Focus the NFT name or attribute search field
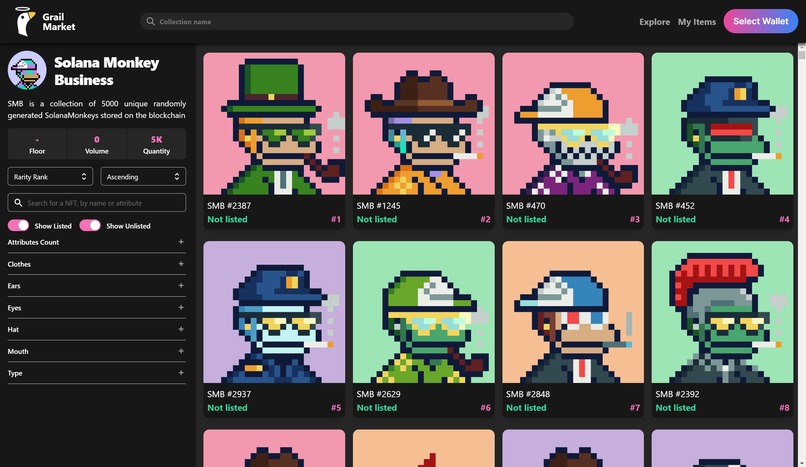The height and width of the screenshot is (467, 806). 97,202
